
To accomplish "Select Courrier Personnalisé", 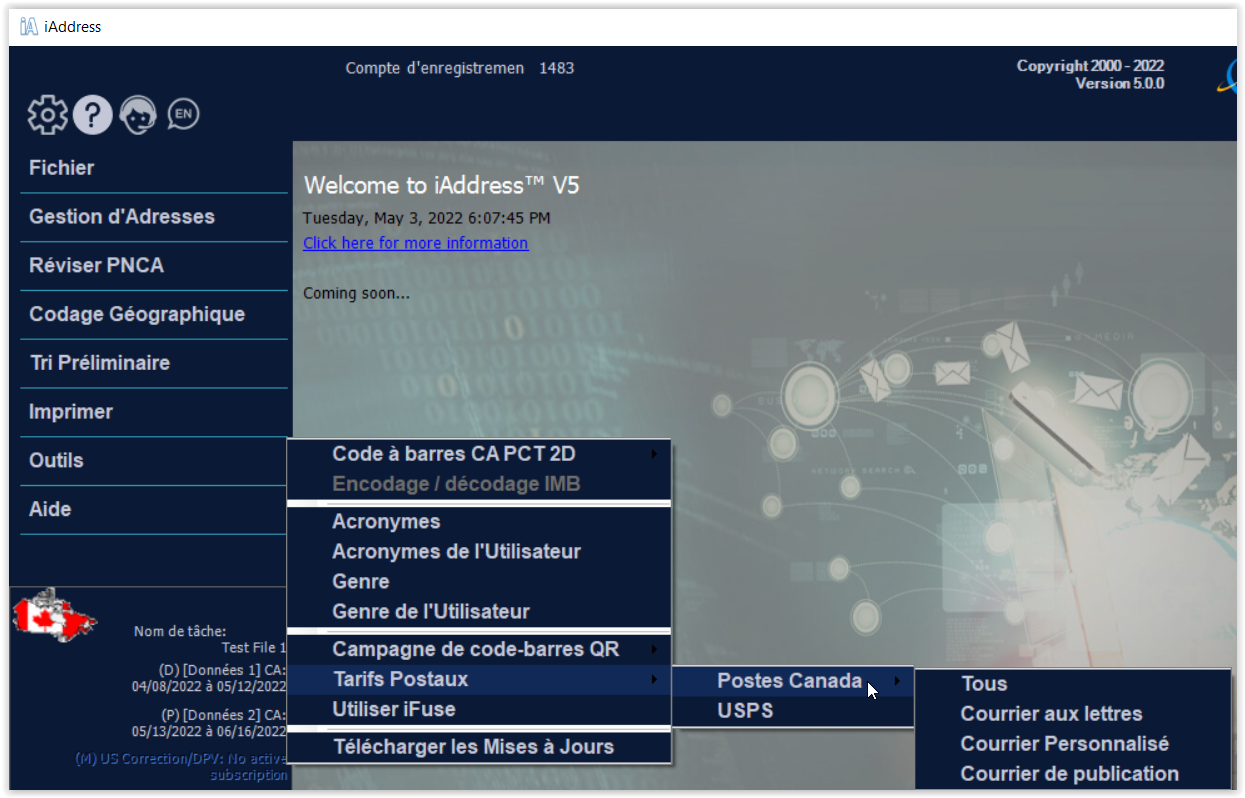I will [1073, 744].
